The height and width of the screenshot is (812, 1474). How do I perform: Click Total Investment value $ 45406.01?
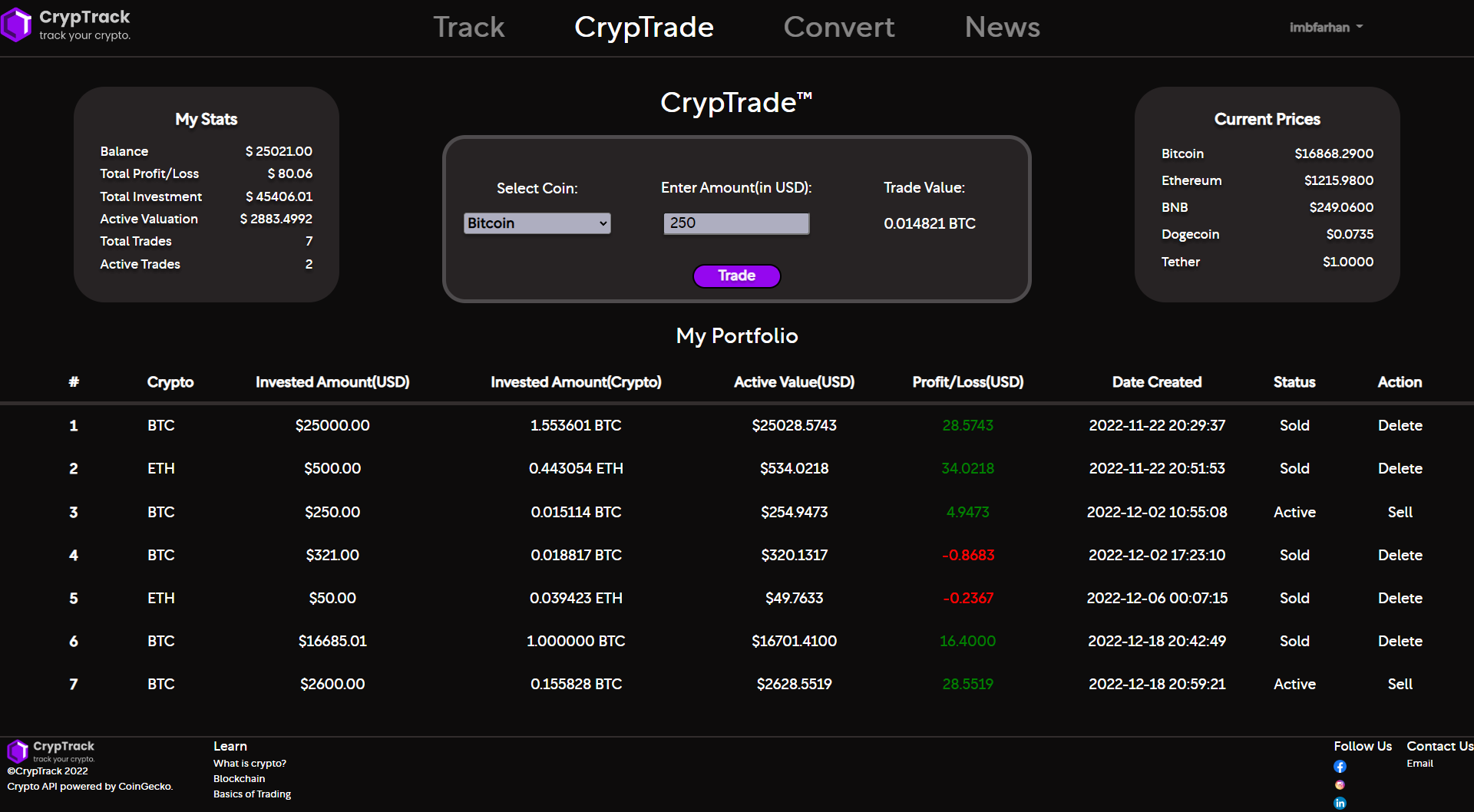[279, 196]
